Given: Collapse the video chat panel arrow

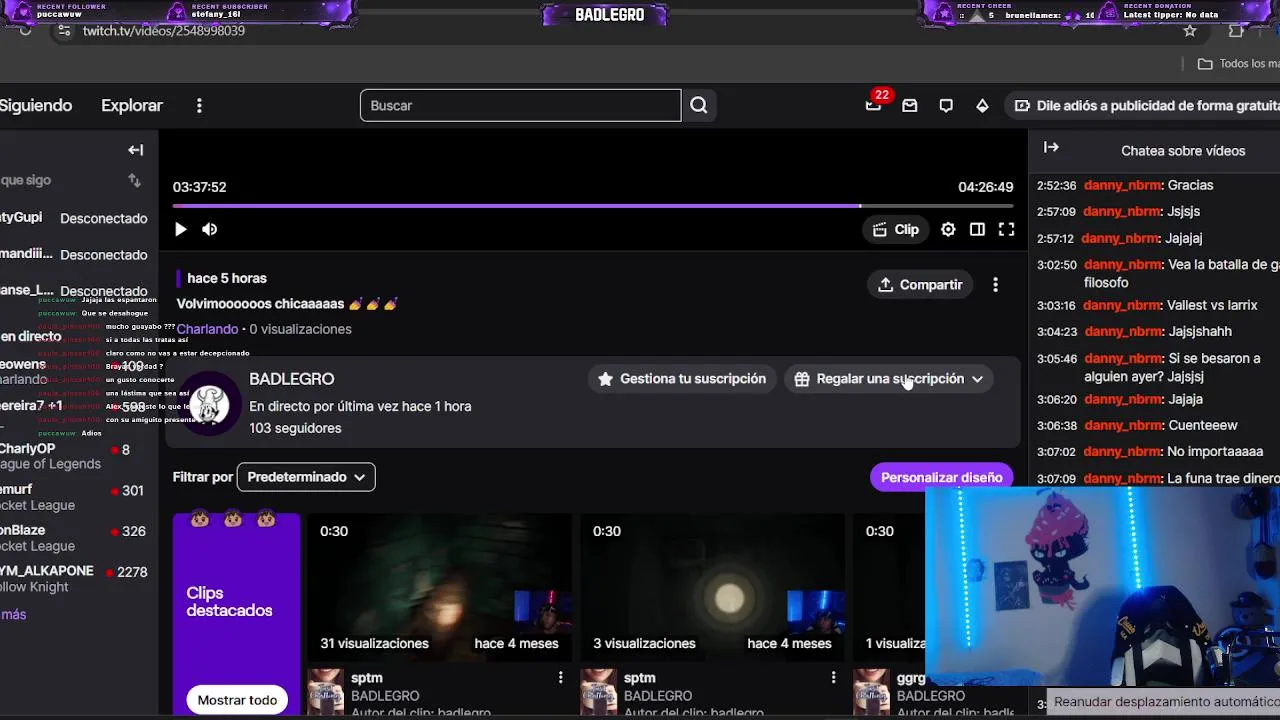Looking at the screenshot, I should [1051, 147].
